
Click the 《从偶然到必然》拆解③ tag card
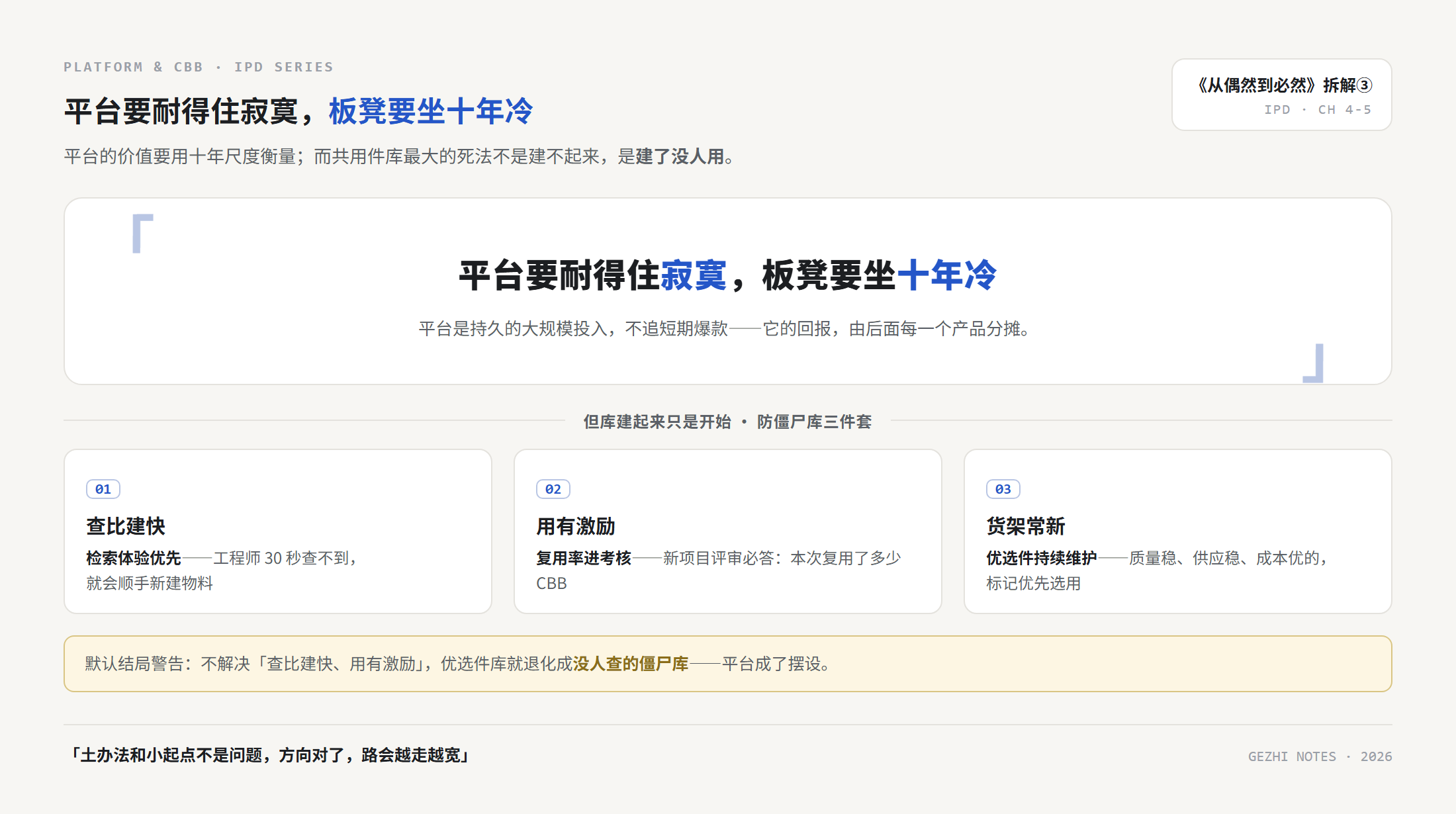coord(1282,95)
